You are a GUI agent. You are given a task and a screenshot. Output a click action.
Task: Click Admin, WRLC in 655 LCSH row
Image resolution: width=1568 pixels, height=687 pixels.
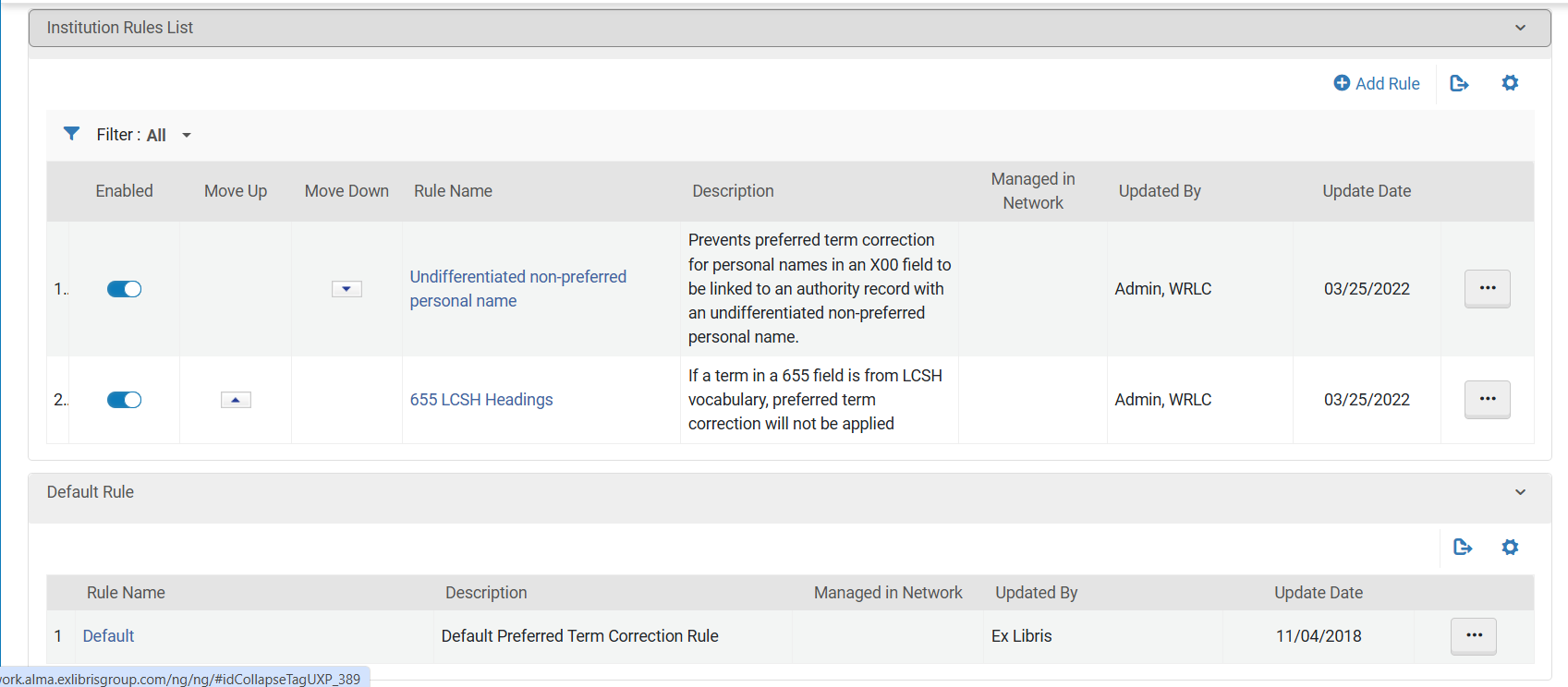click(x=1162, y=400)
